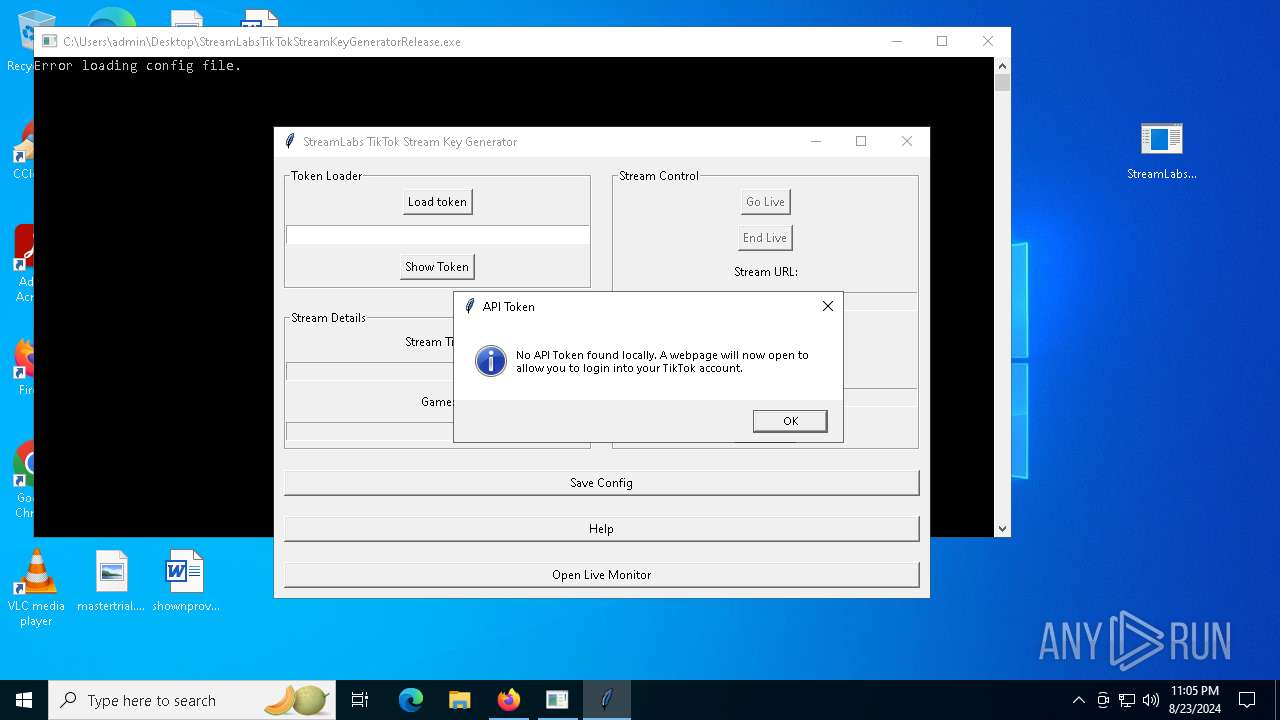Click the network tray icon

coord(1127,700)
